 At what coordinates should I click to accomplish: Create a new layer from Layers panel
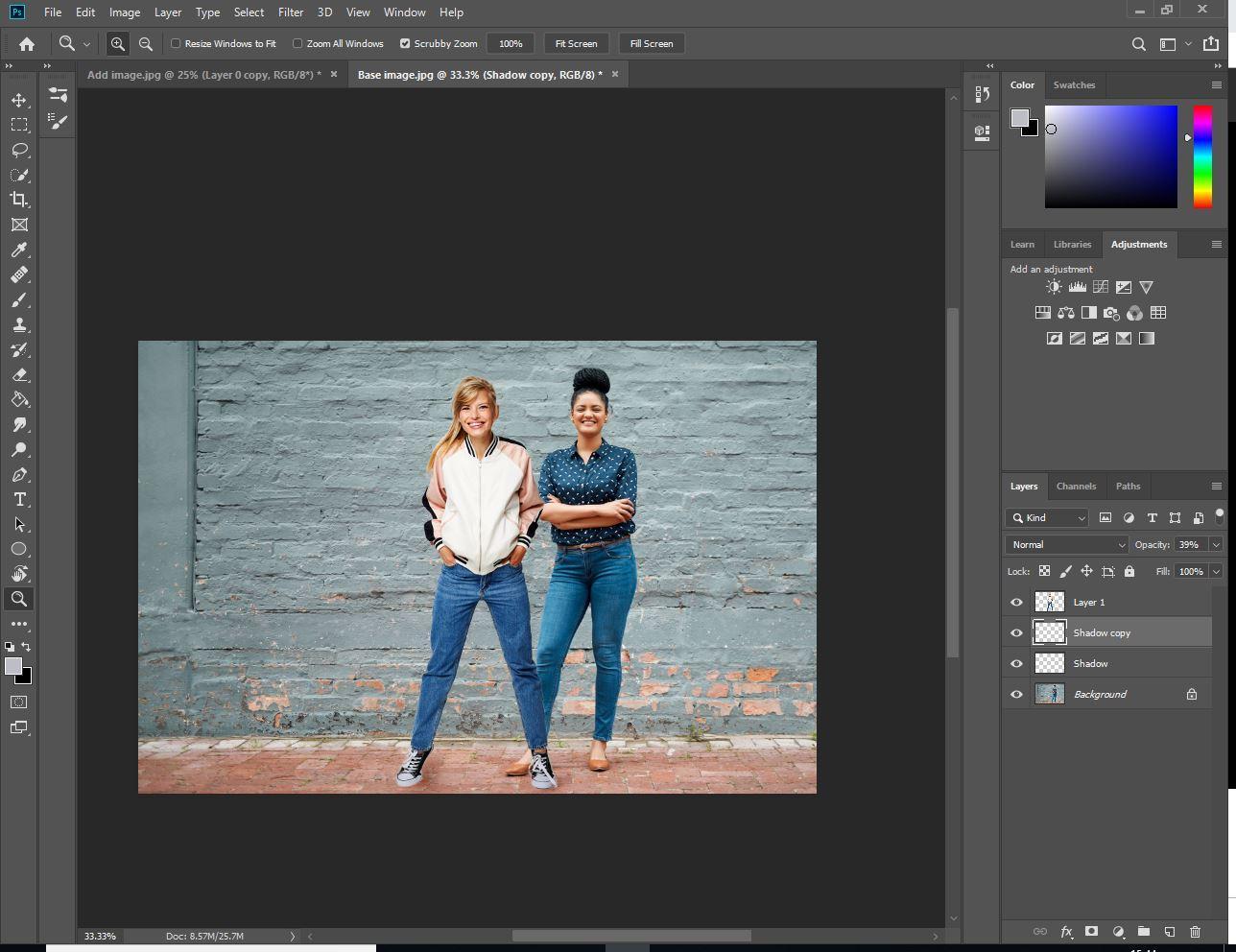pos(1169,931)
